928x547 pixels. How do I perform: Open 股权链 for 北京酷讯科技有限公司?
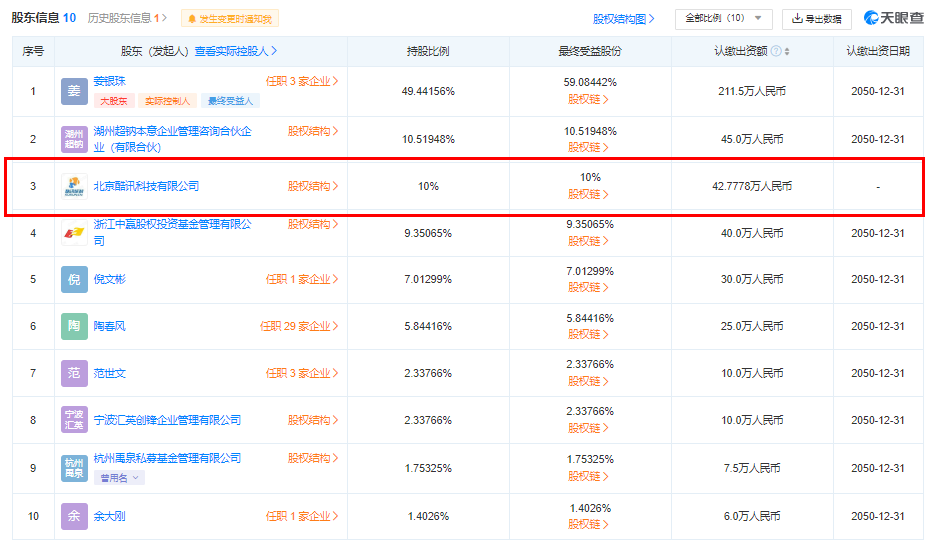point(589,194)
